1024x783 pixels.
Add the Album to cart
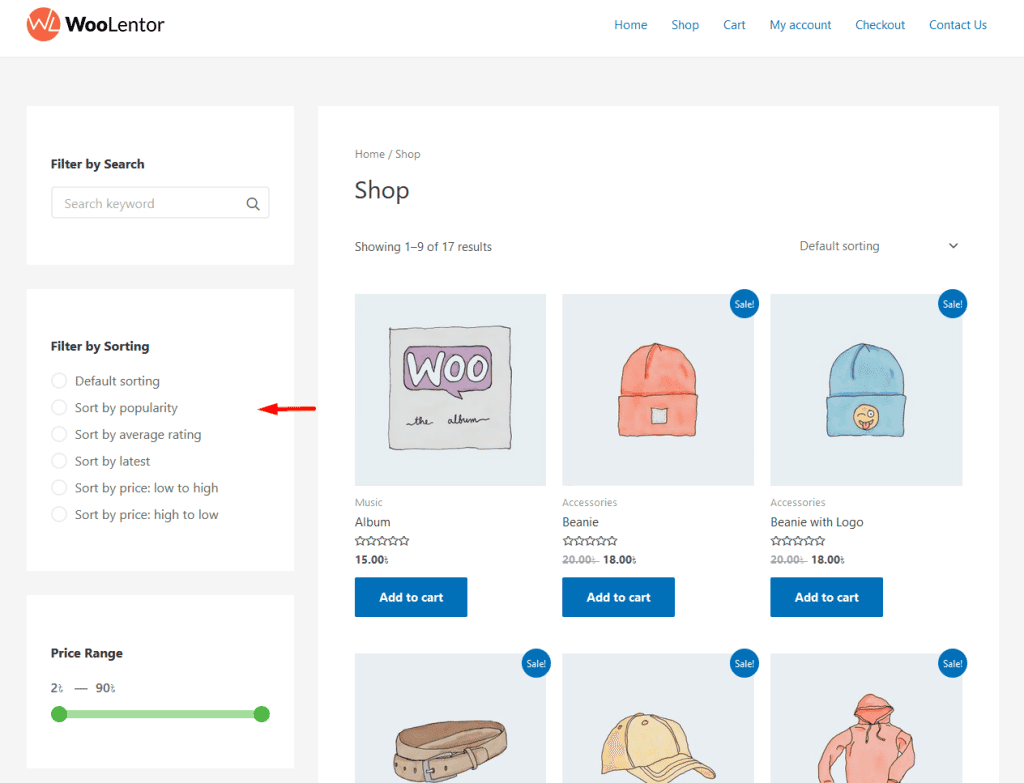411,597
